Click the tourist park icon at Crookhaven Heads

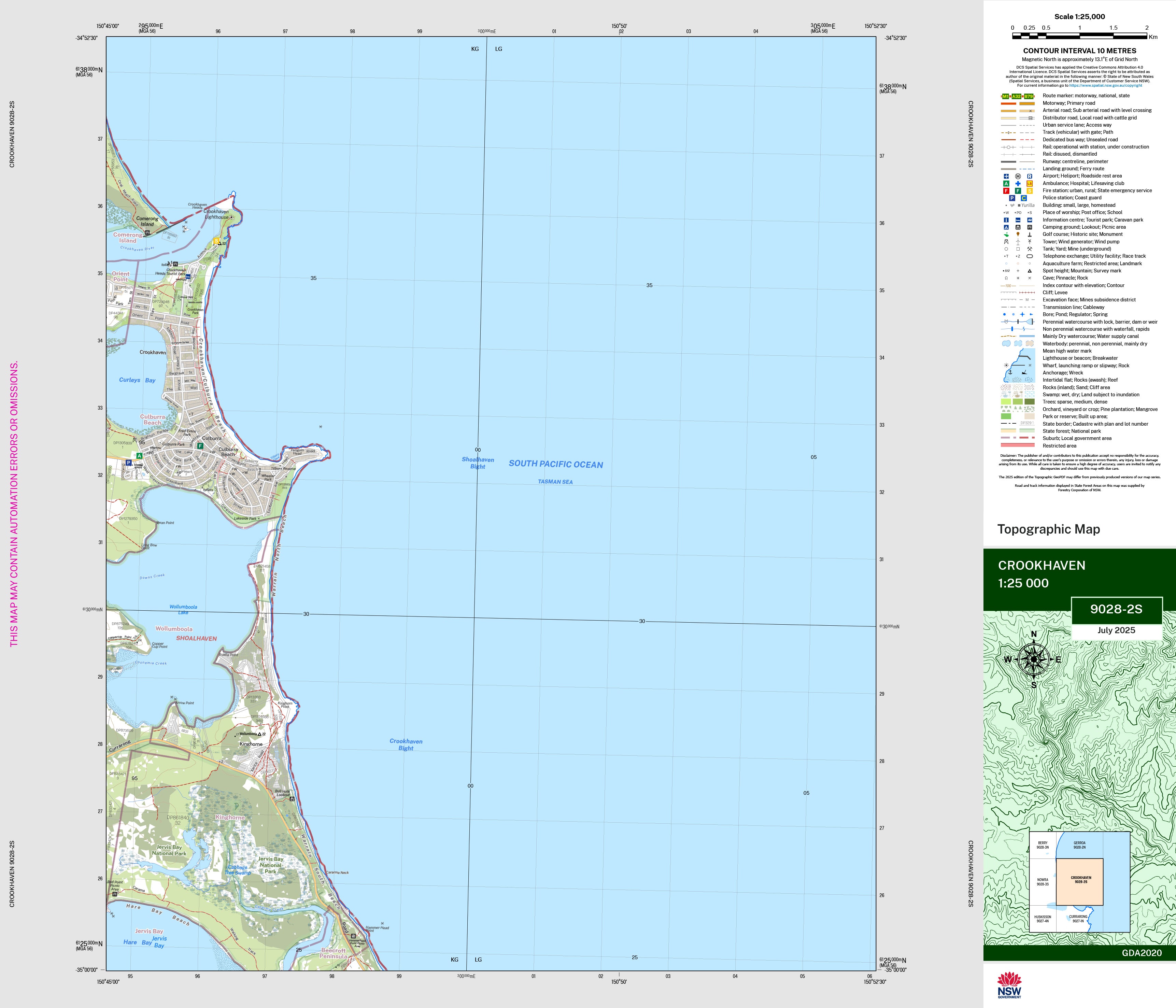[188, 276]
